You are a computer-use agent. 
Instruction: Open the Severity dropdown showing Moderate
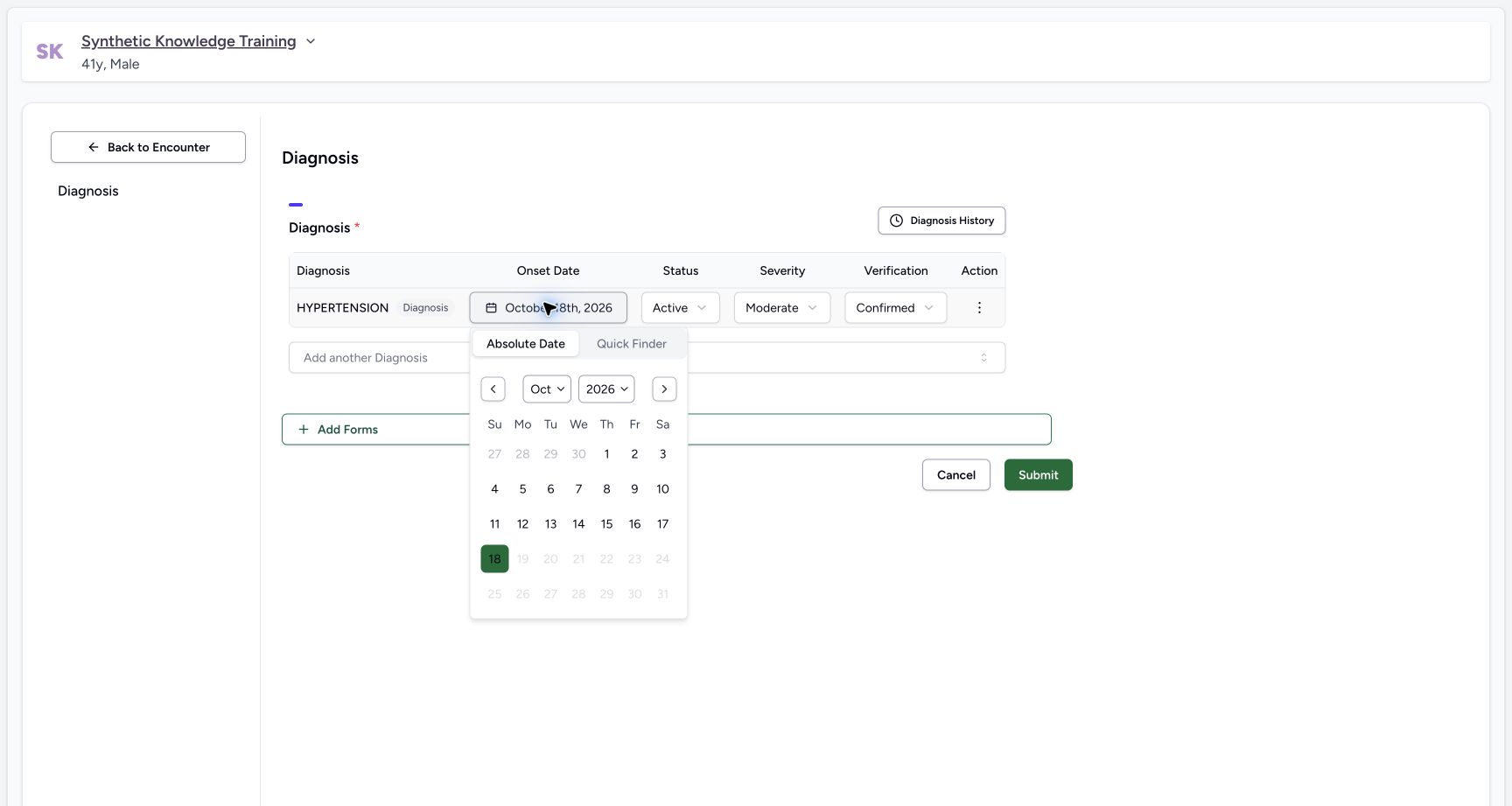pyautogui.click(x=781, y=308)
